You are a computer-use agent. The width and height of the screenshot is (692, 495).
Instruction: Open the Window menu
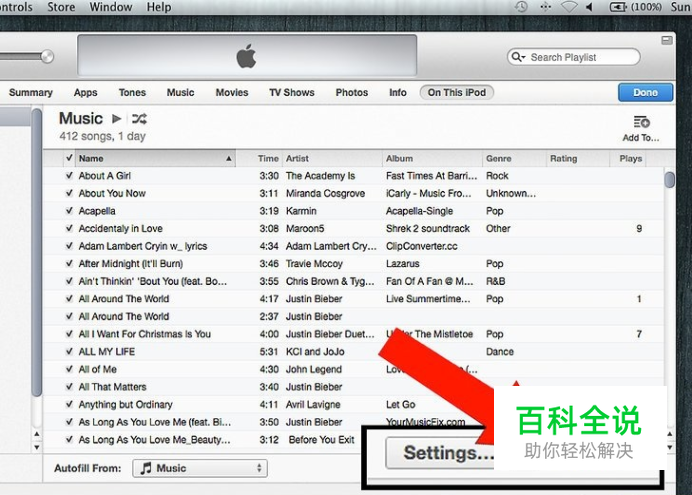tap(111, 7)
